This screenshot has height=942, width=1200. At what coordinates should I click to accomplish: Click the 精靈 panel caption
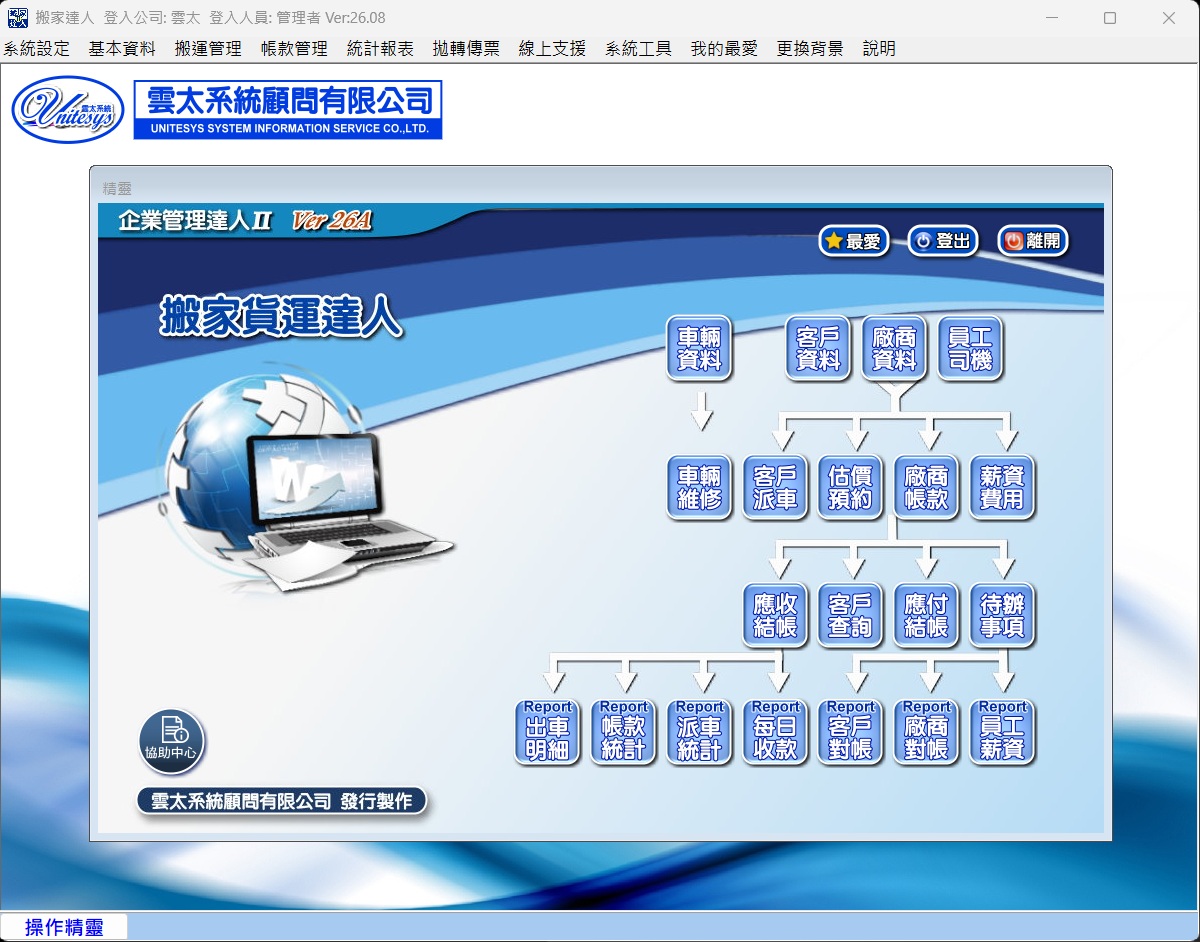[117, 188]
